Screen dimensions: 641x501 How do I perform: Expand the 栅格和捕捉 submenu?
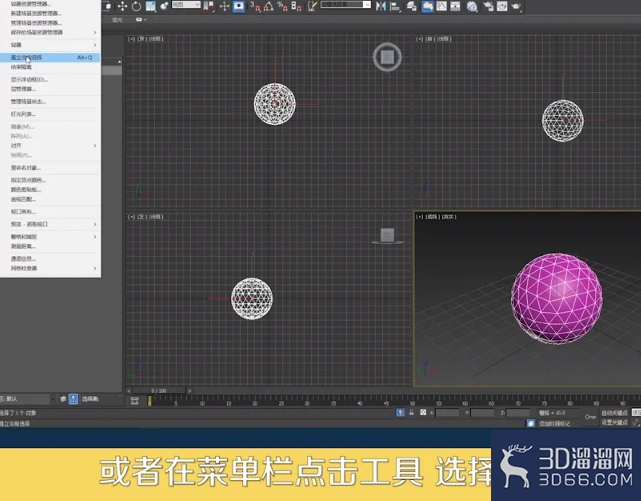pyautogui.click(x=51, y=237)
